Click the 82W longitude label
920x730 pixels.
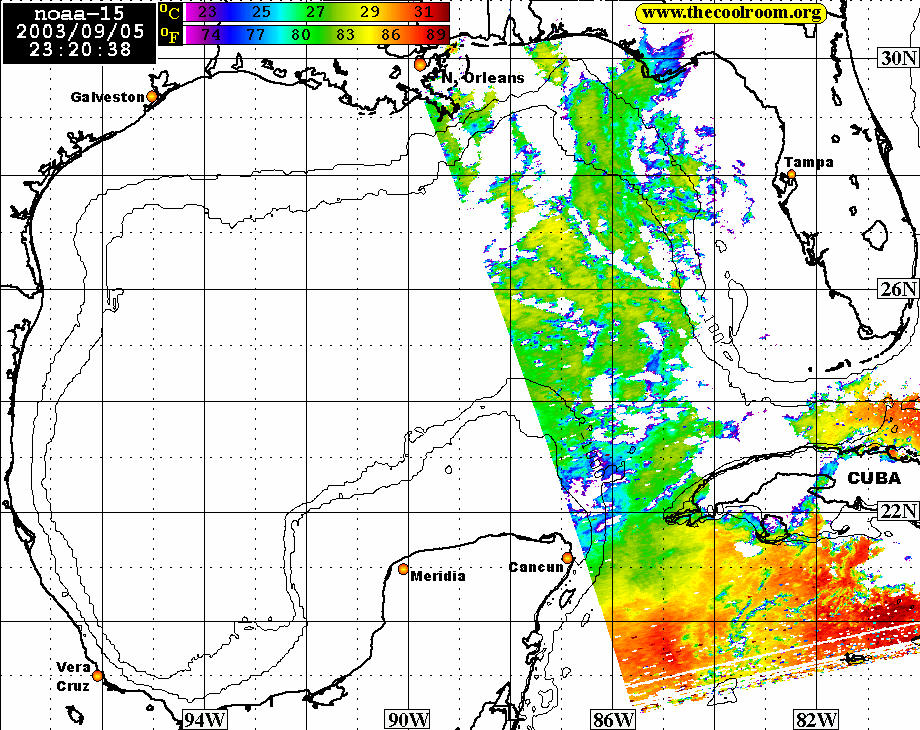point(816,719)
